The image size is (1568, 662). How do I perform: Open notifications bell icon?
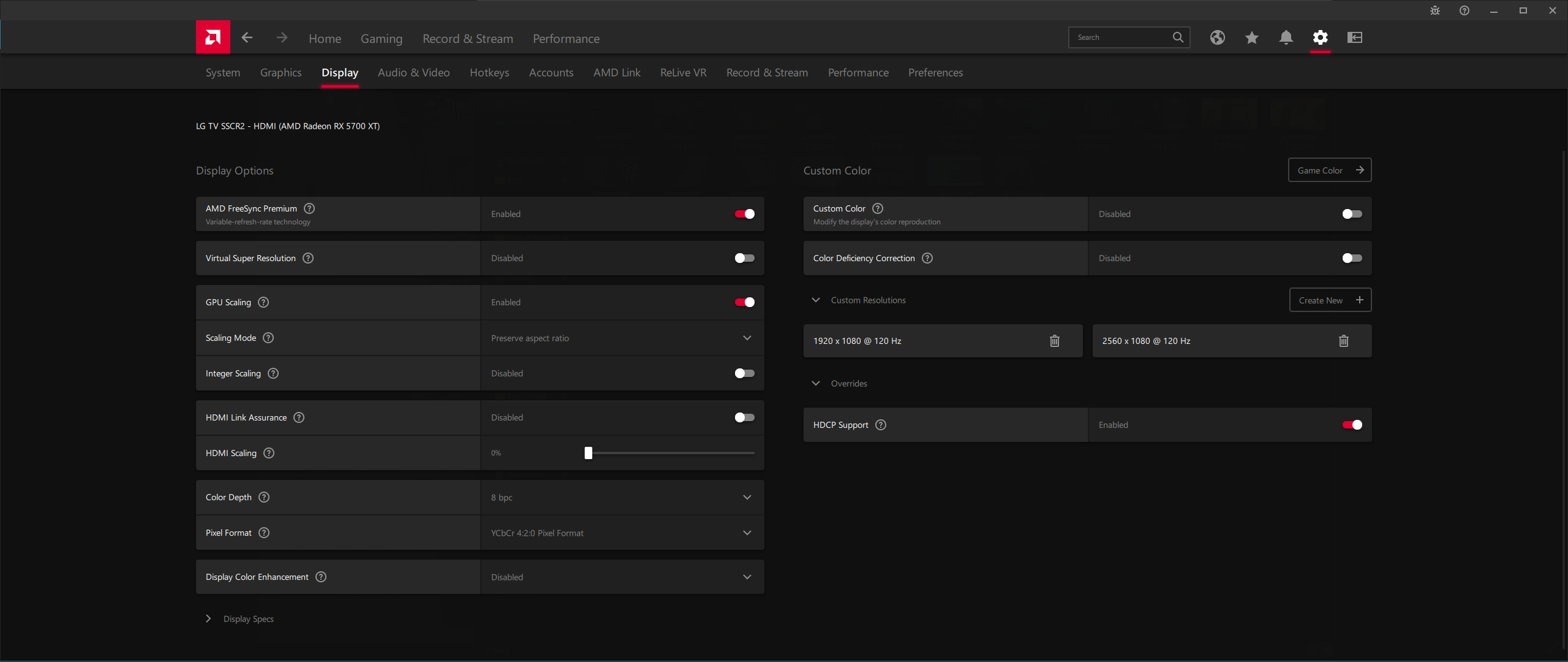coord(1286,37)
